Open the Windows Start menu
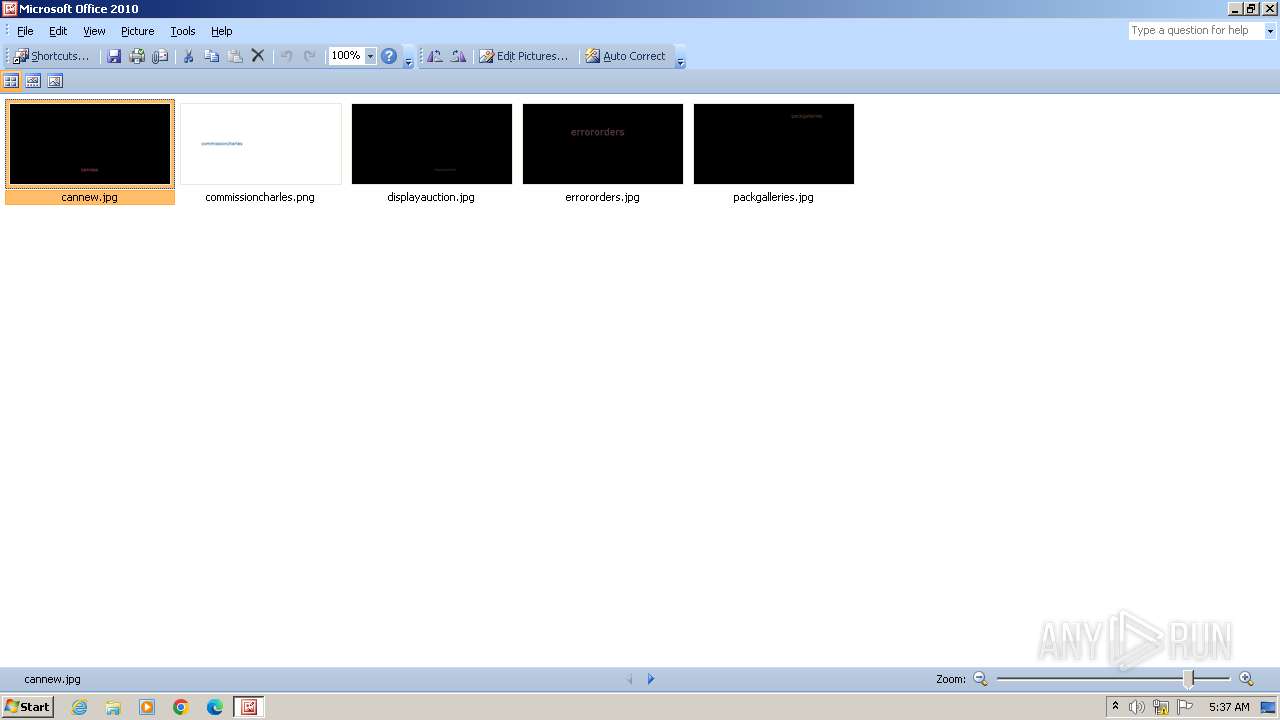 pos(28,707)
